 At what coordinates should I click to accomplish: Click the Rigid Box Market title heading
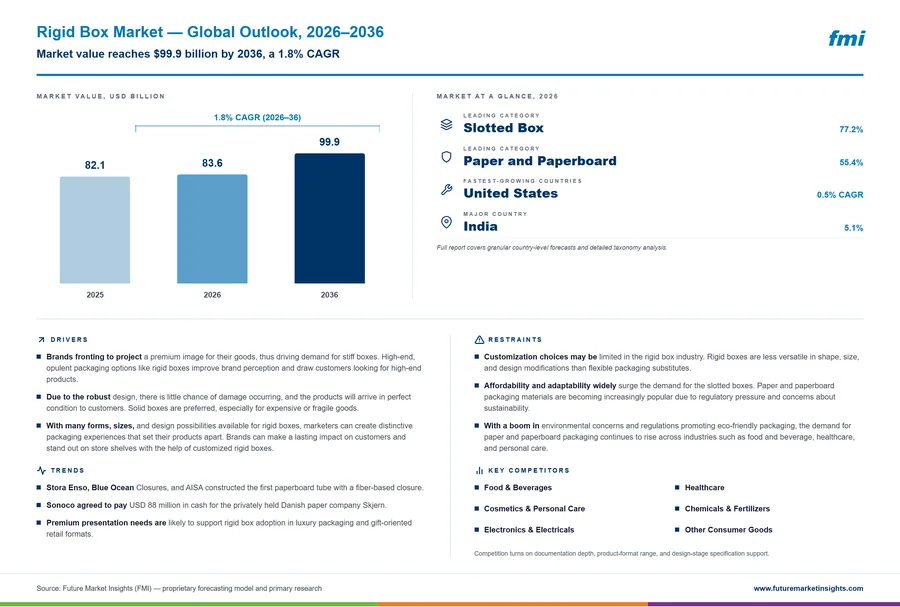(210, 32)
